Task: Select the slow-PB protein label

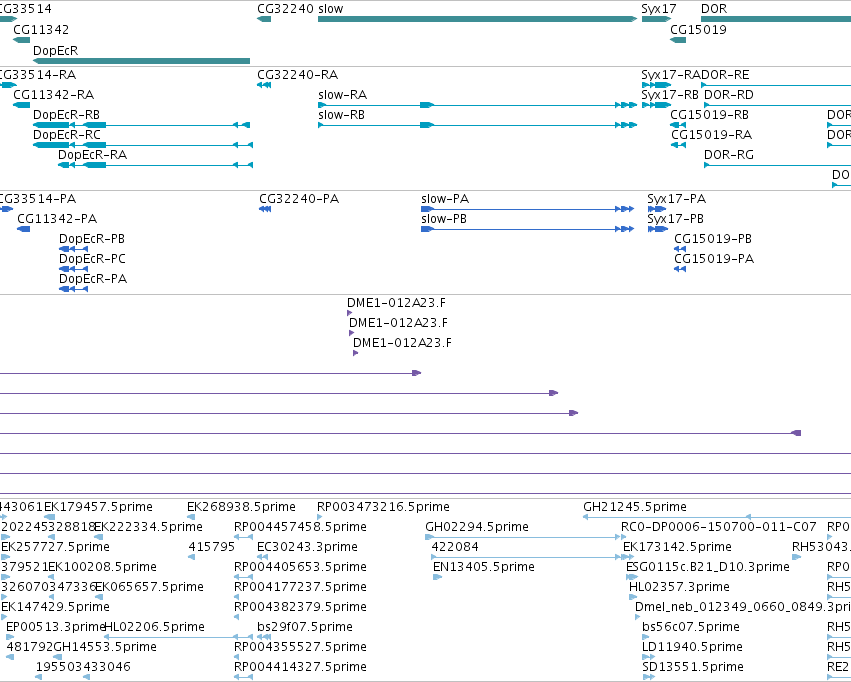Action: tap(444, 219)
